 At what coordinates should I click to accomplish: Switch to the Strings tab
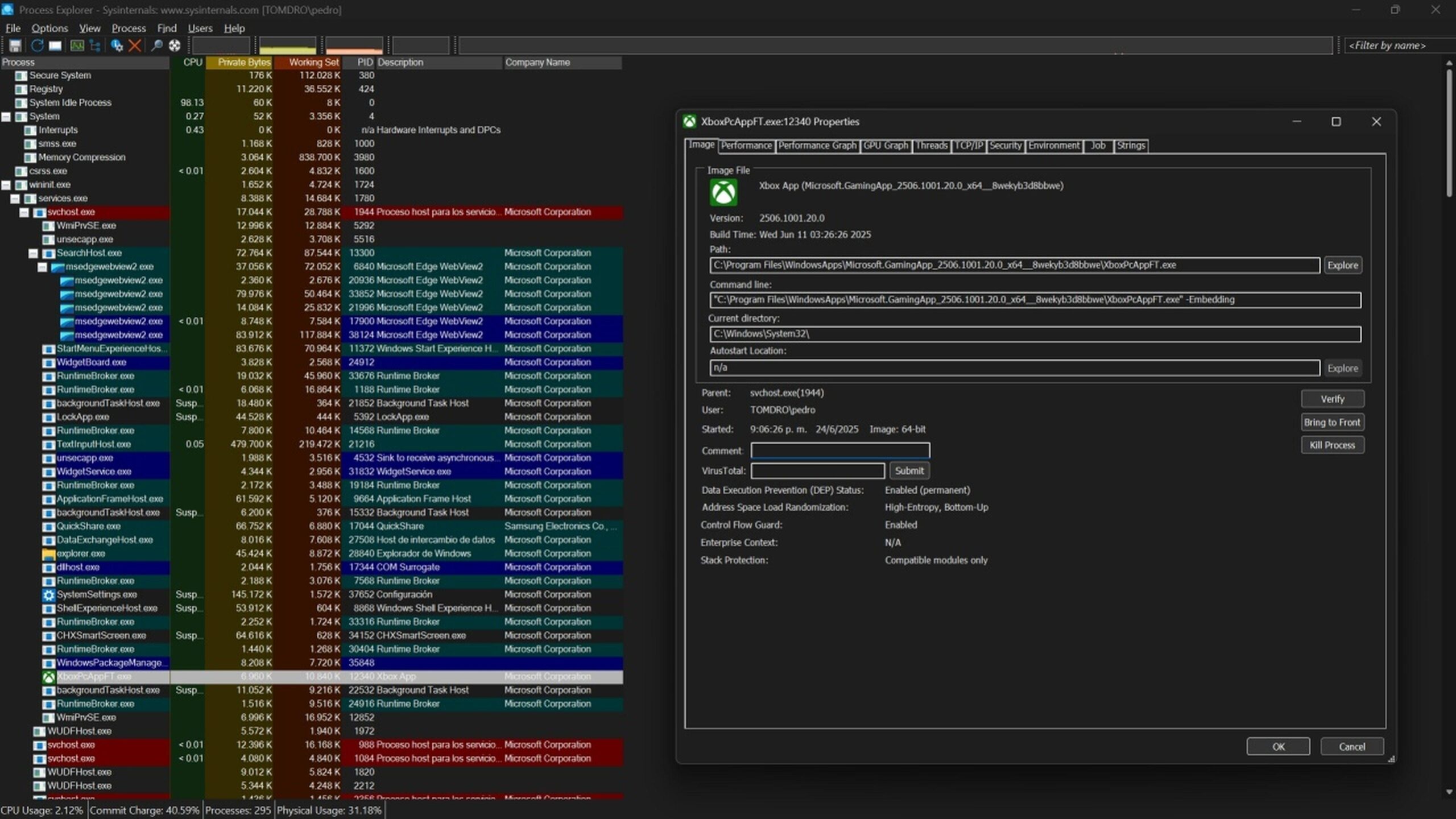coord(1131,146)
